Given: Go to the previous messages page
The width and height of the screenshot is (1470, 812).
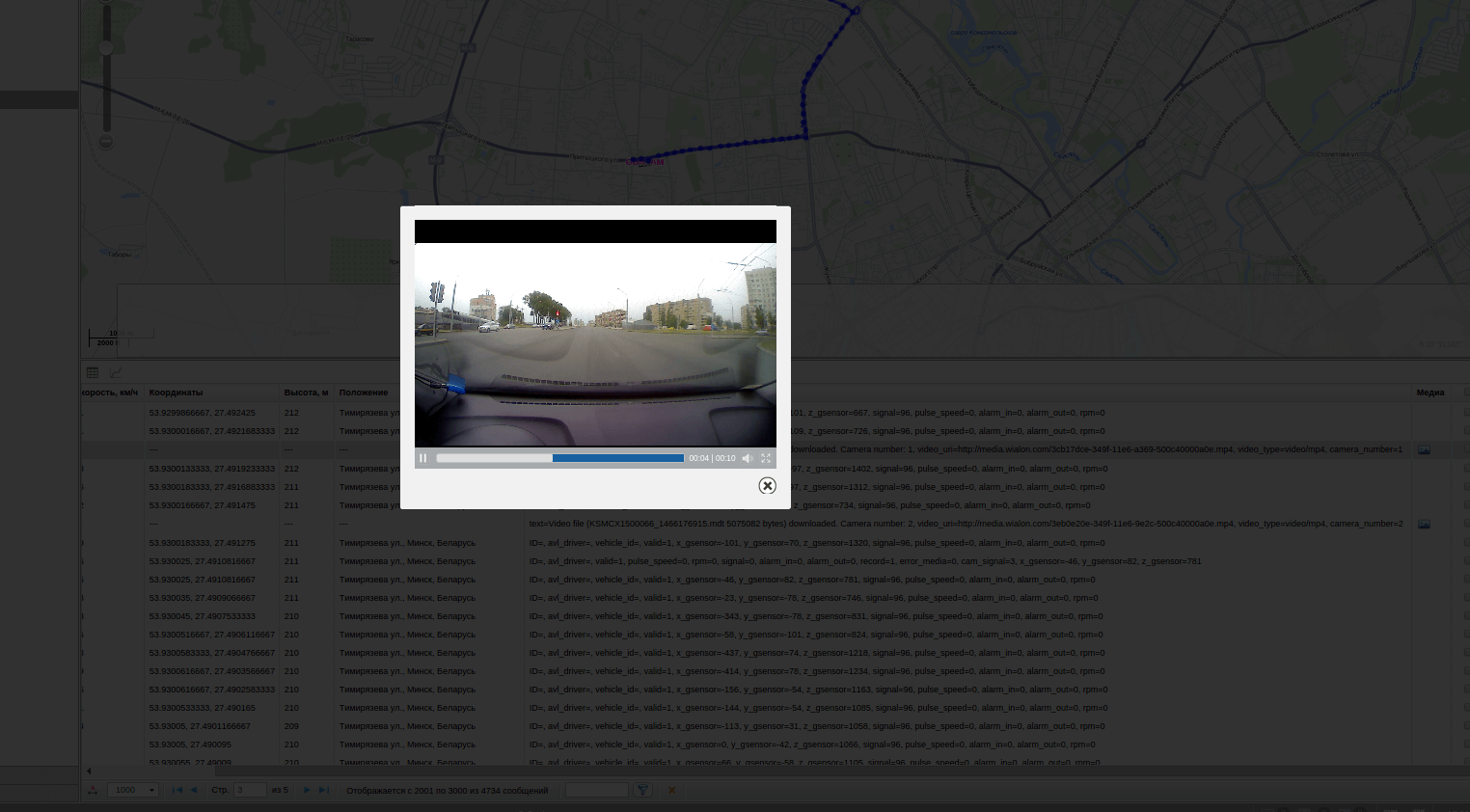Looking at the screenshot, I should tap(193, 790).
